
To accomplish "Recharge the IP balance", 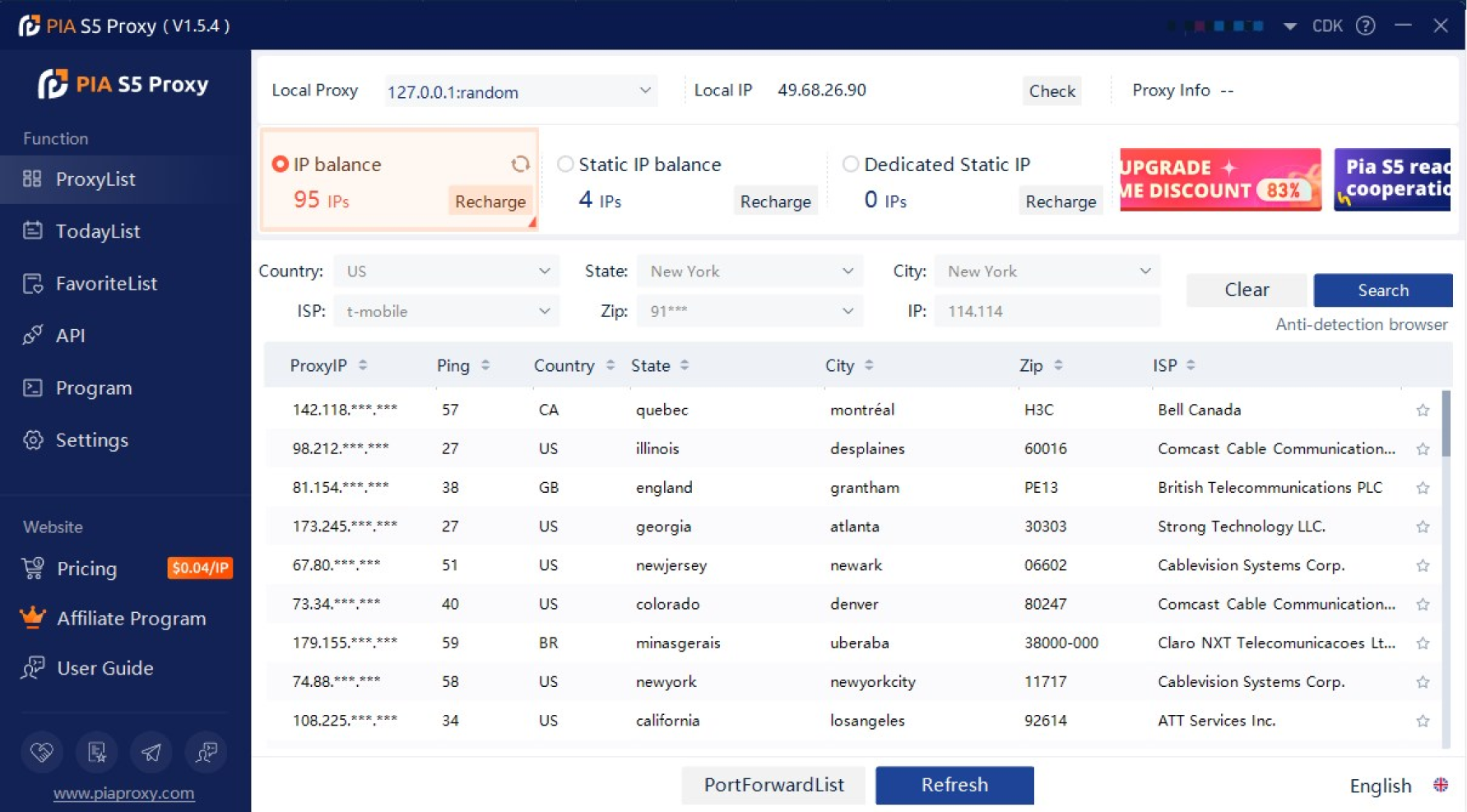I will (490, 202).
